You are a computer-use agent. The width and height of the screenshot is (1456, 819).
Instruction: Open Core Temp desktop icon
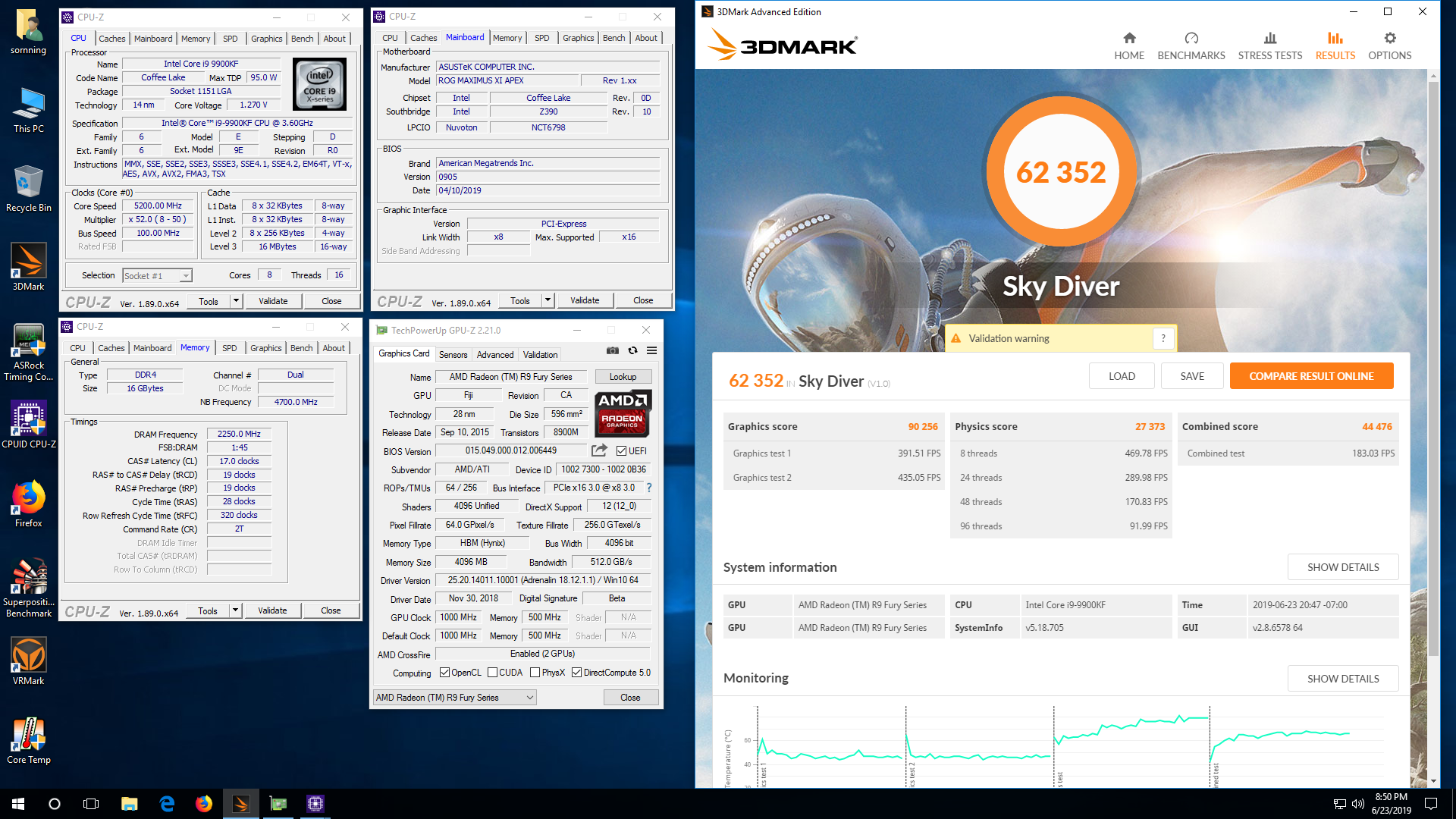pyautogui.click(x=28, y=740)
